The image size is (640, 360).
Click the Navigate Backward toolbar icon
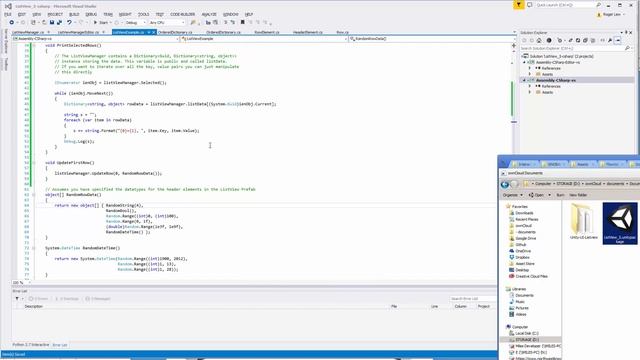tap(11, 22)
